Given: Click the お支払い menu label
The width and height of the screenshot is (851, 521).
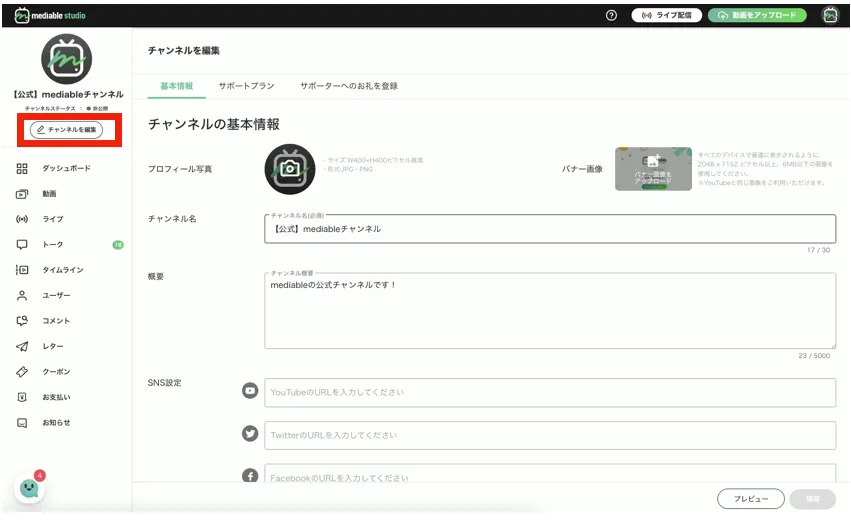Looking at the screenshot, I should 56,397.
